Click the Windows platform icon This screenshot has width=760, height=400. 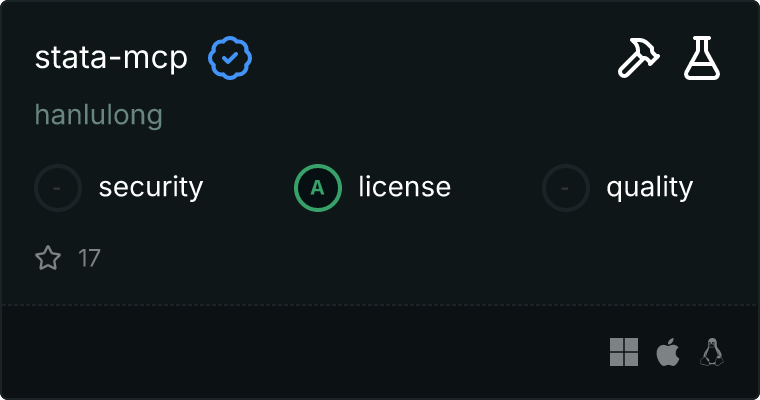click(x=624, y=352)
